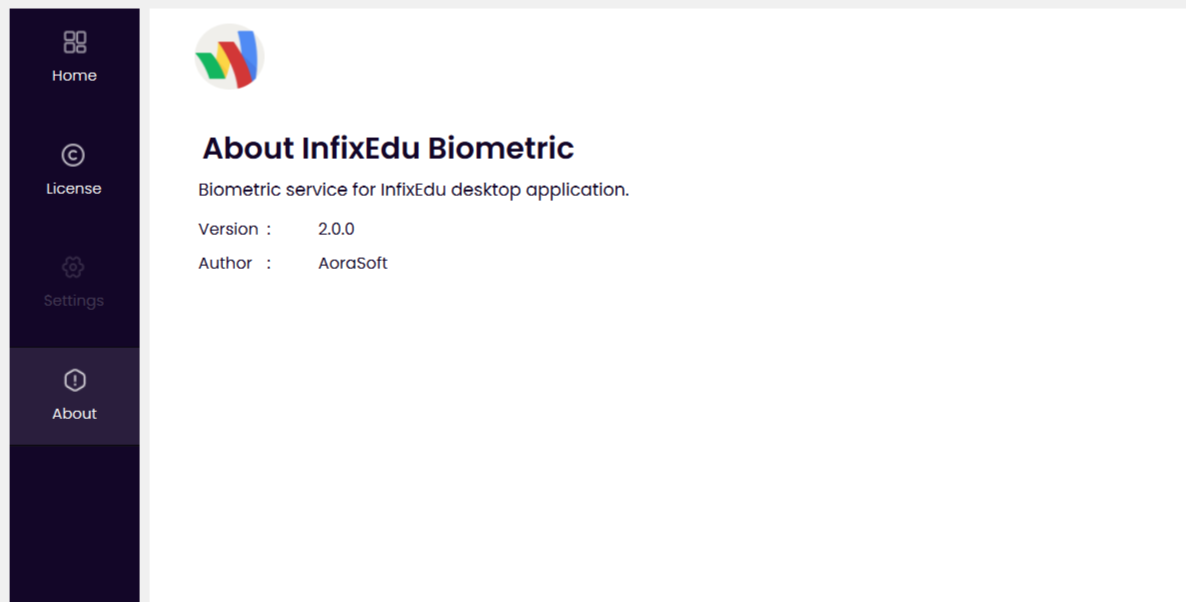Click the Author field label

225,263
